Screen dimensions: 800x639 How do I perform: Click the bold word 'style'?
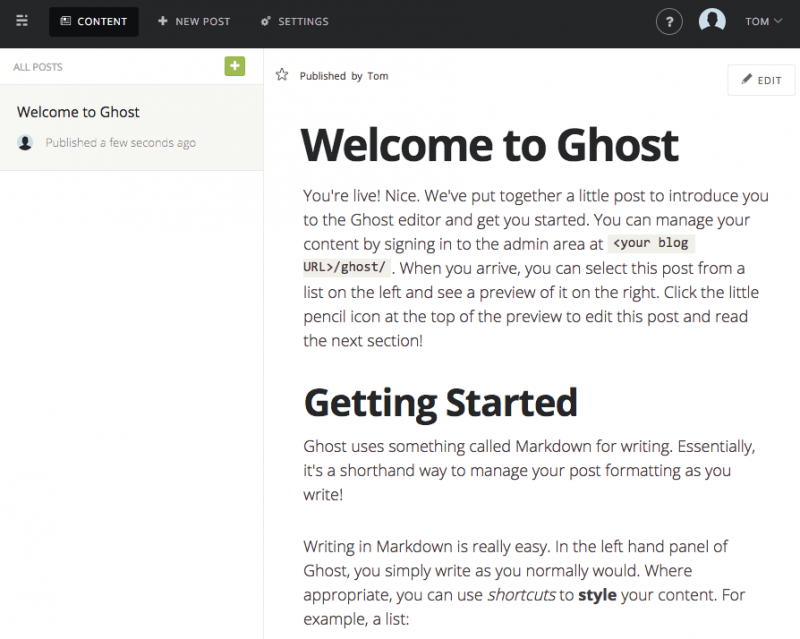click(597, 595)
